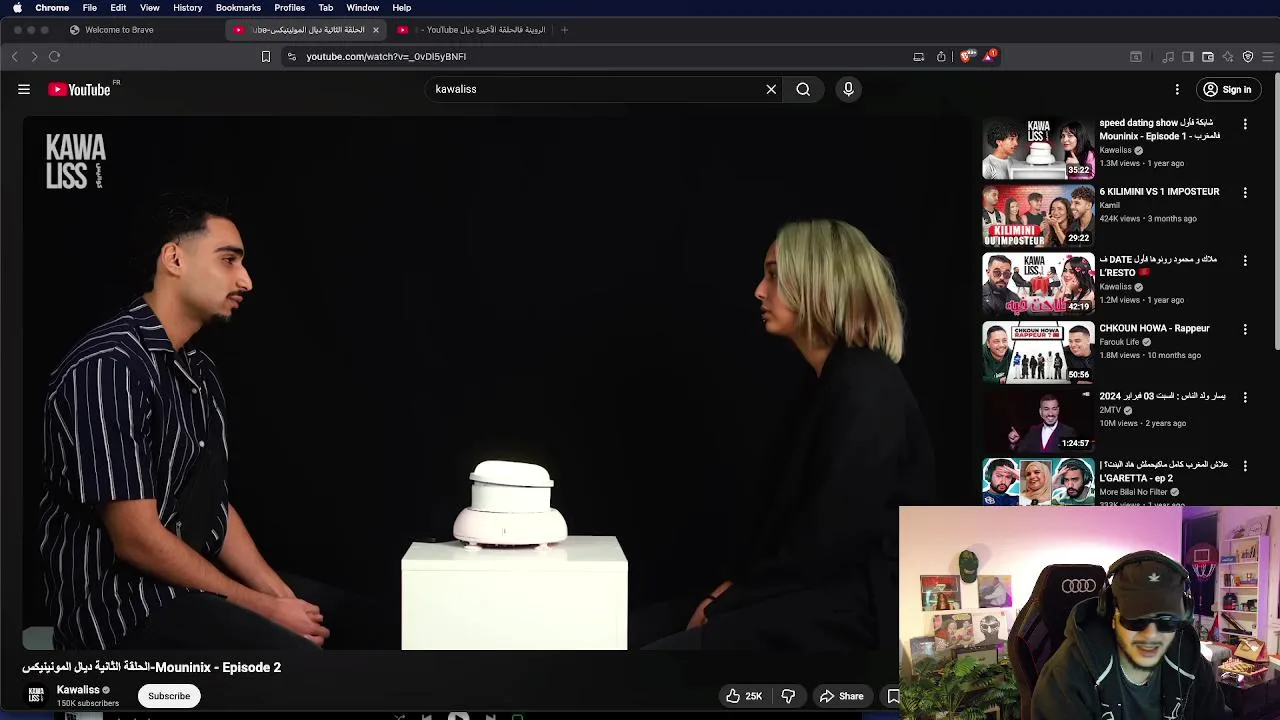The image size is (1280, 720).
Task: Open options menu for CHKOUN HOWA video
Action: (x=1245, y=329)
